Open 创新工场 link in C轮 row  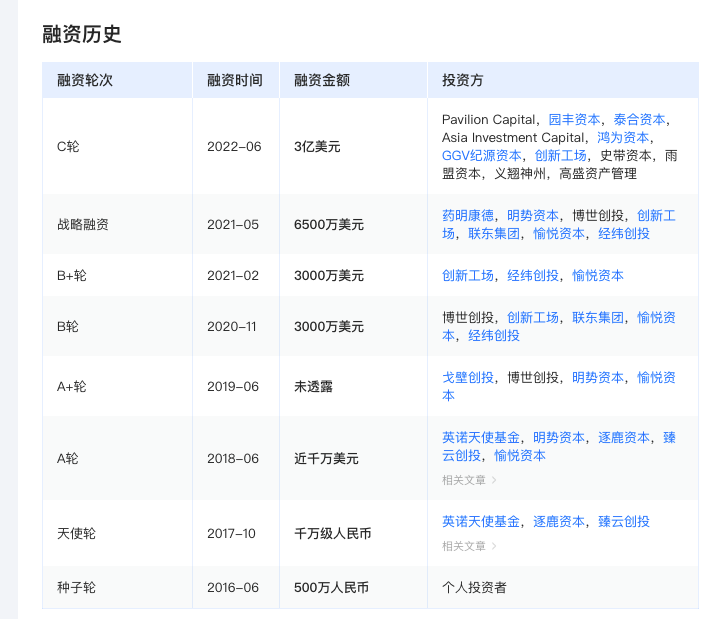[x=560, y=155]
